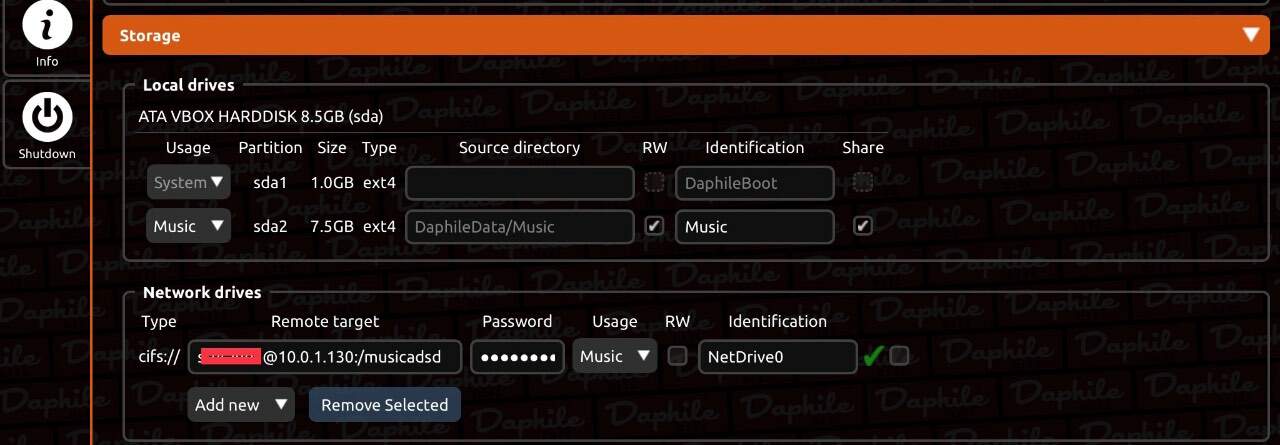Click the Network drives heading

tap(202, 292)
